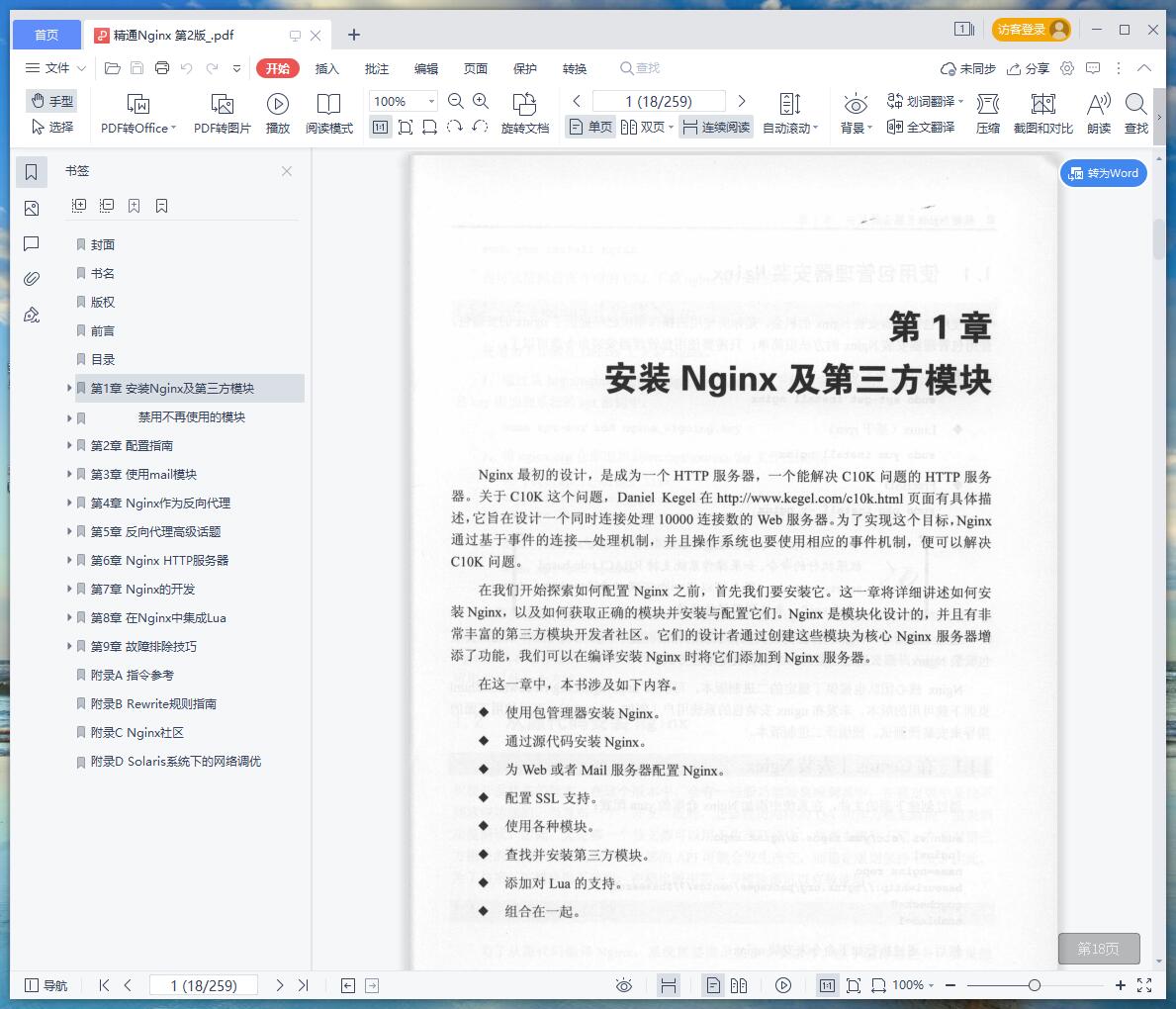
Task: Click 未同步 sync status button
Action: click(x=968, y=68)
